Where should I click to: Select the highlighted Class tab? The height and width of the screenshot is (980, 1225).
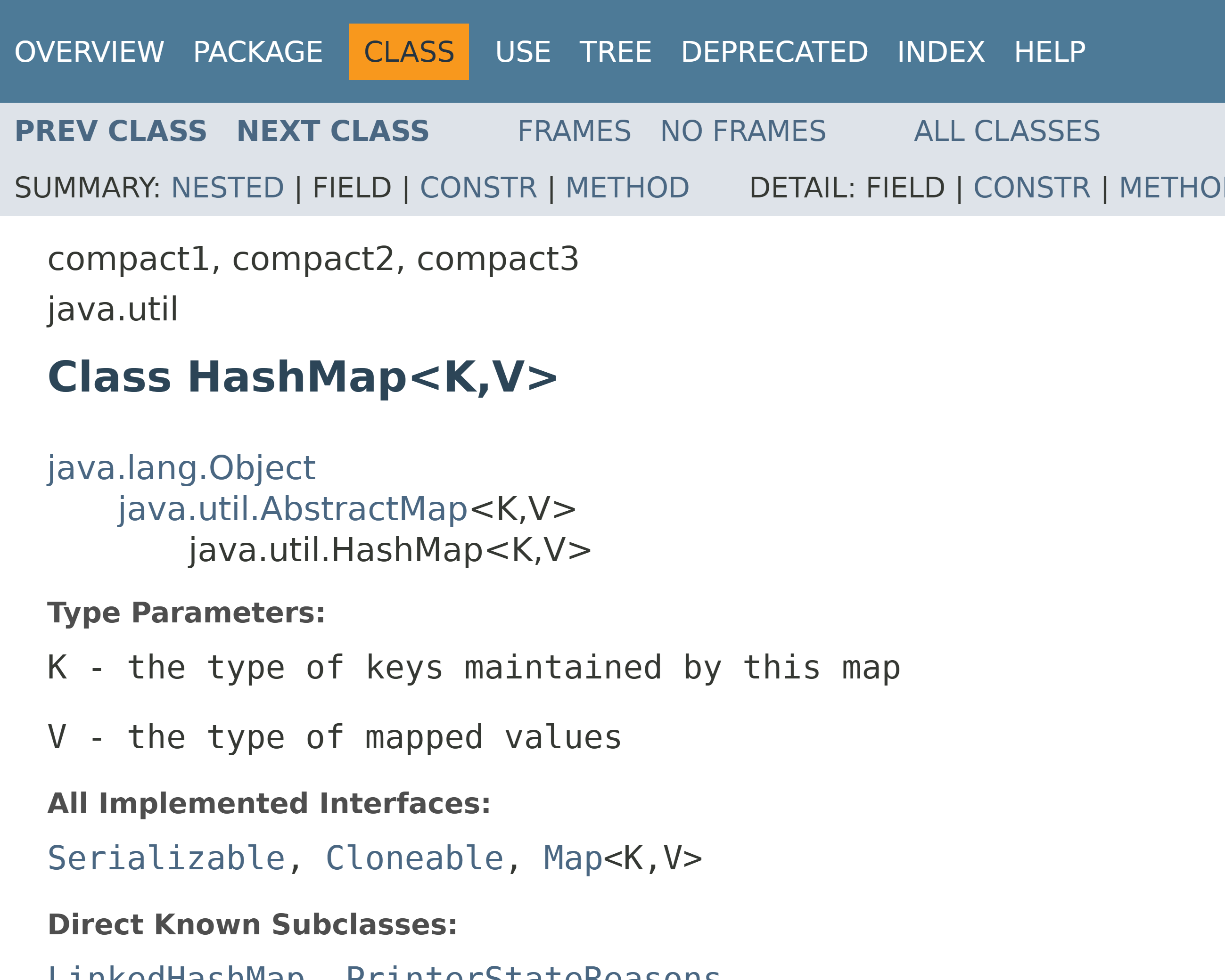(409, 52)
